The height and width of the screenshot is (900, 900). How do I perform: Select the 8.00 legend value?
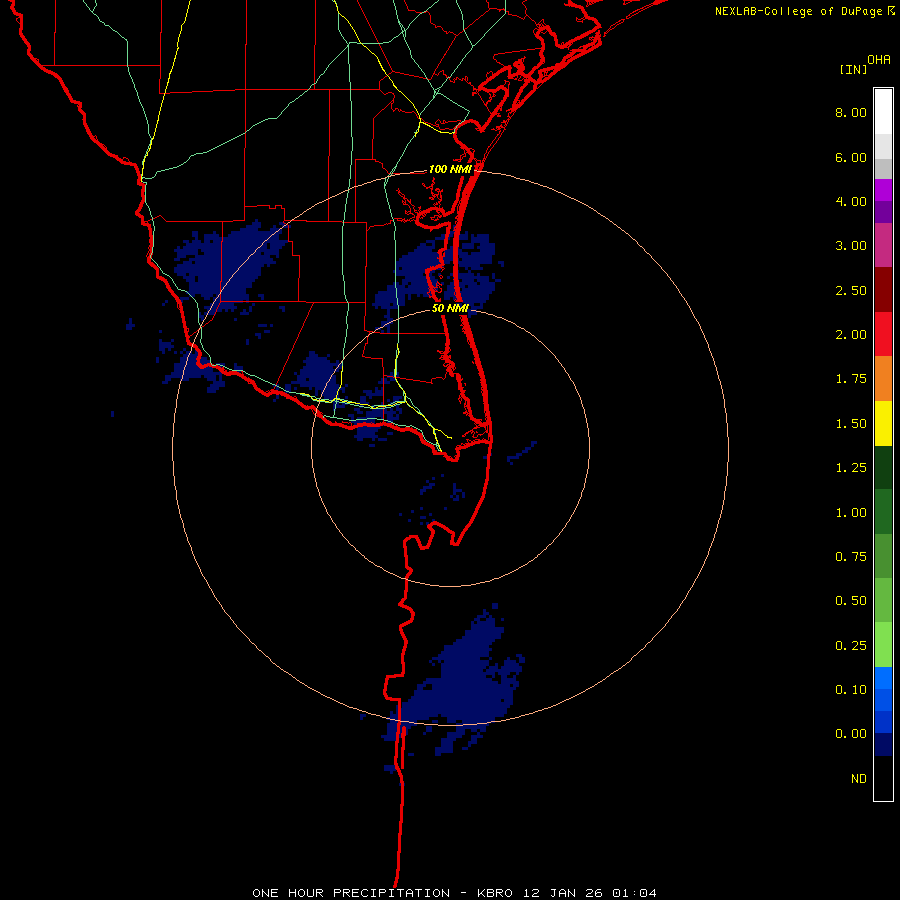pyautogui.click(x=851, y=112)
